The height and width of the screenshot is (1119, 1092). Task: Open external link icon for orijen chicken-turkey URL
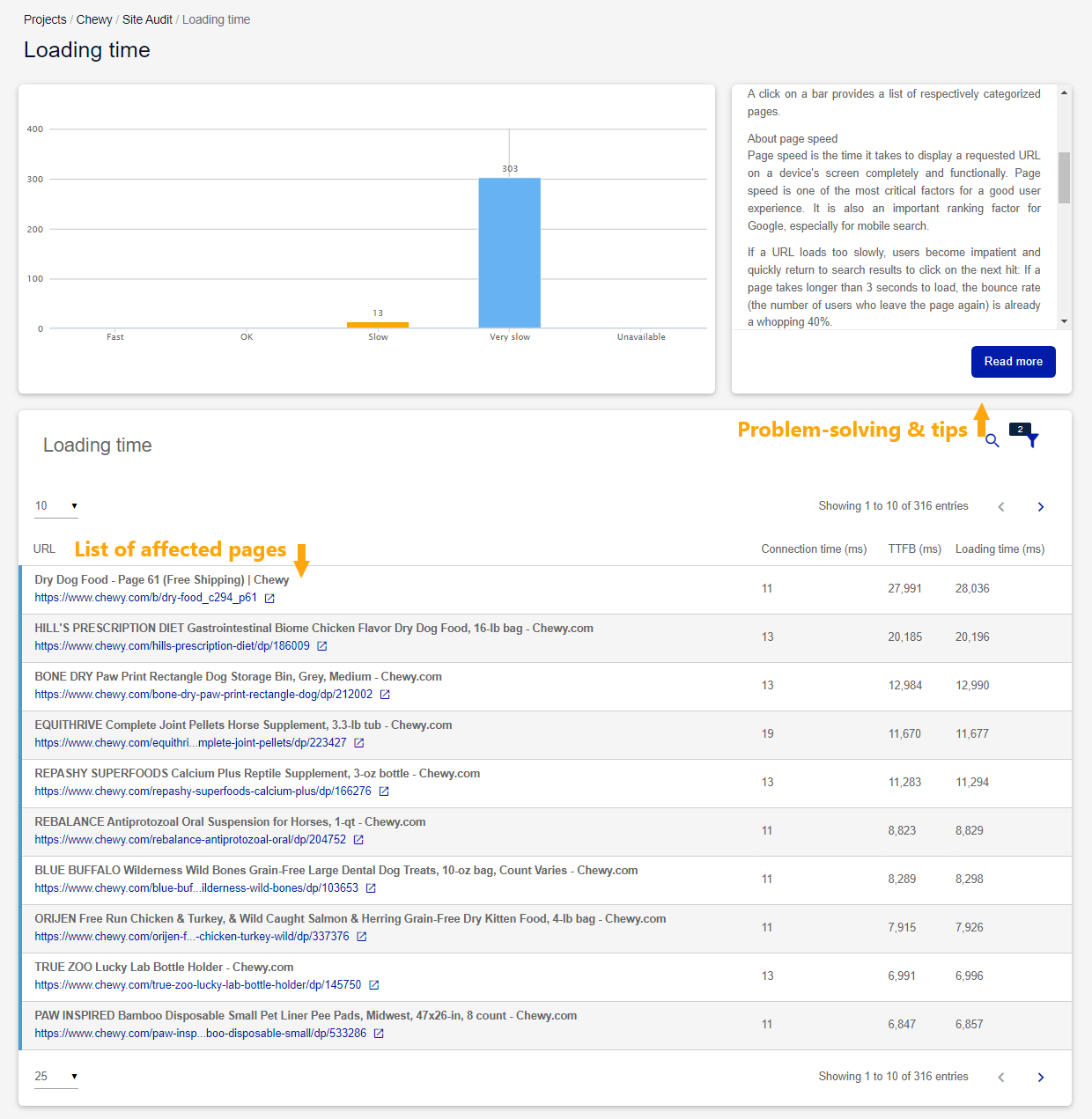[361, 937]
